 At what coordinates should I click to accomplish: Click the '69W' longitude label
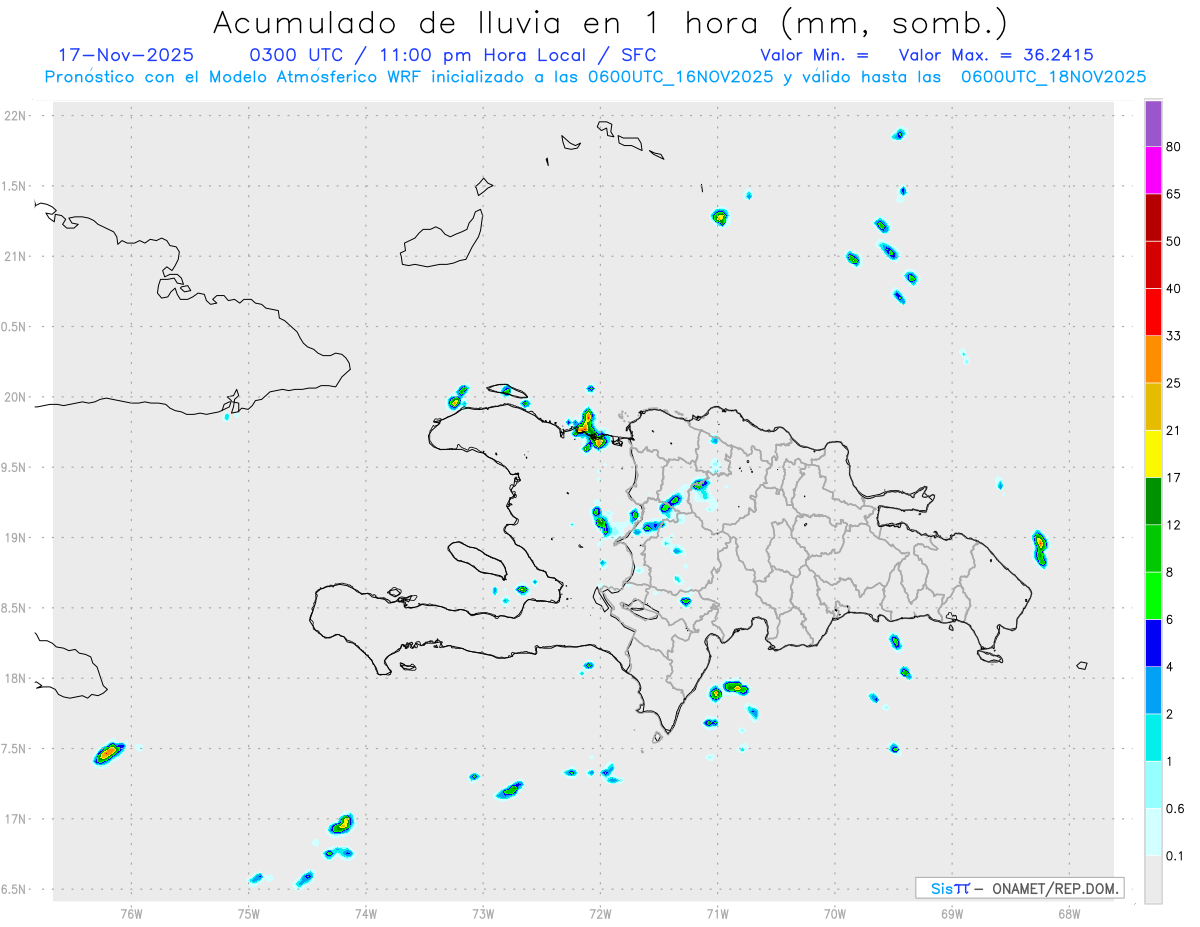pyautogui.click(x=952, y=913)
